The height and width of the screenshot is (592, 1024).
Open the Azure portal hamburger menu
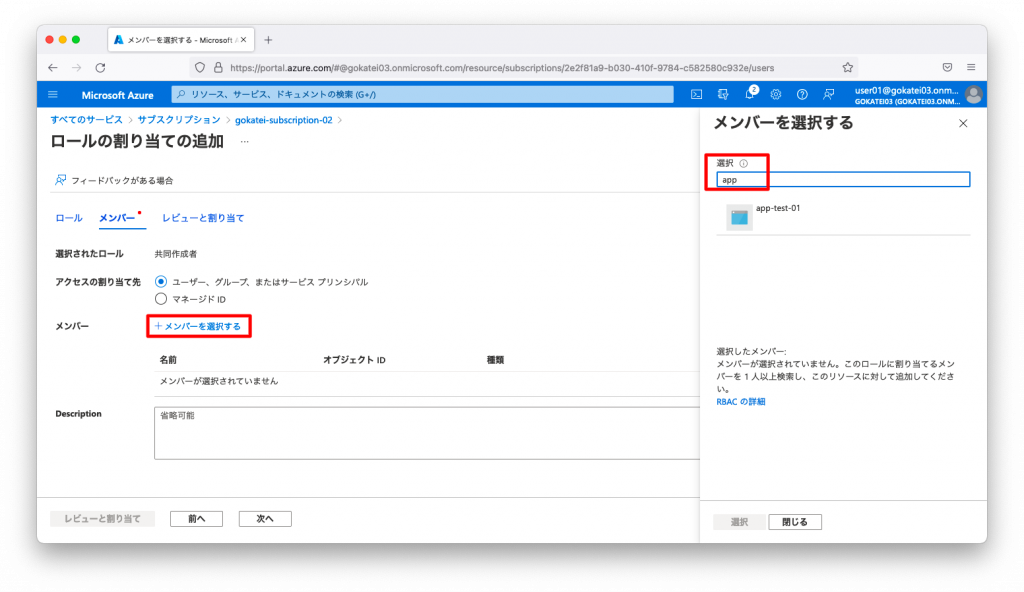pos(54,94)
